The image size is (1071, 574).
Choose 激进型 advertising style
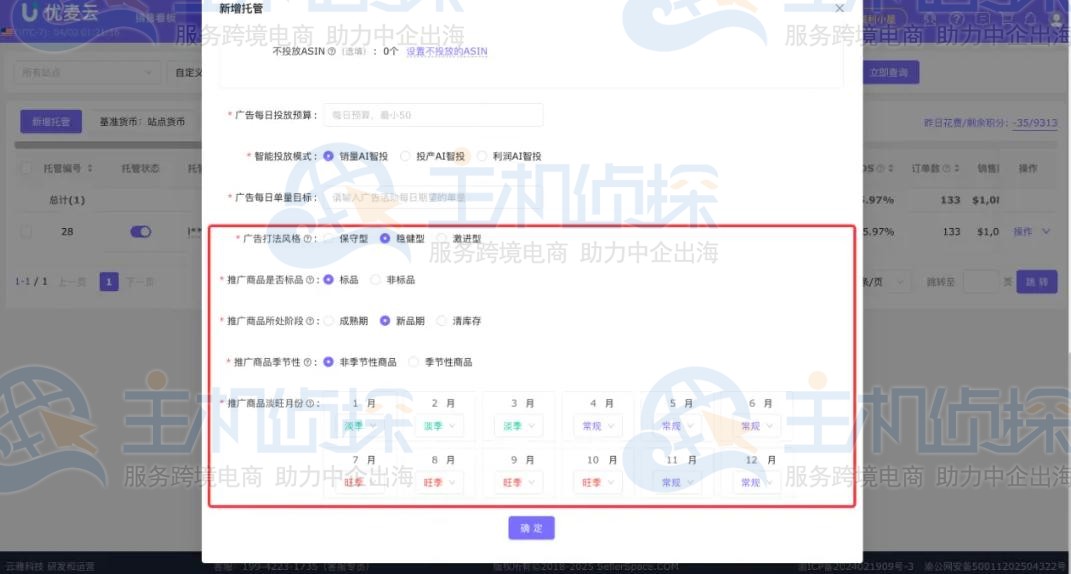(442, 239)
